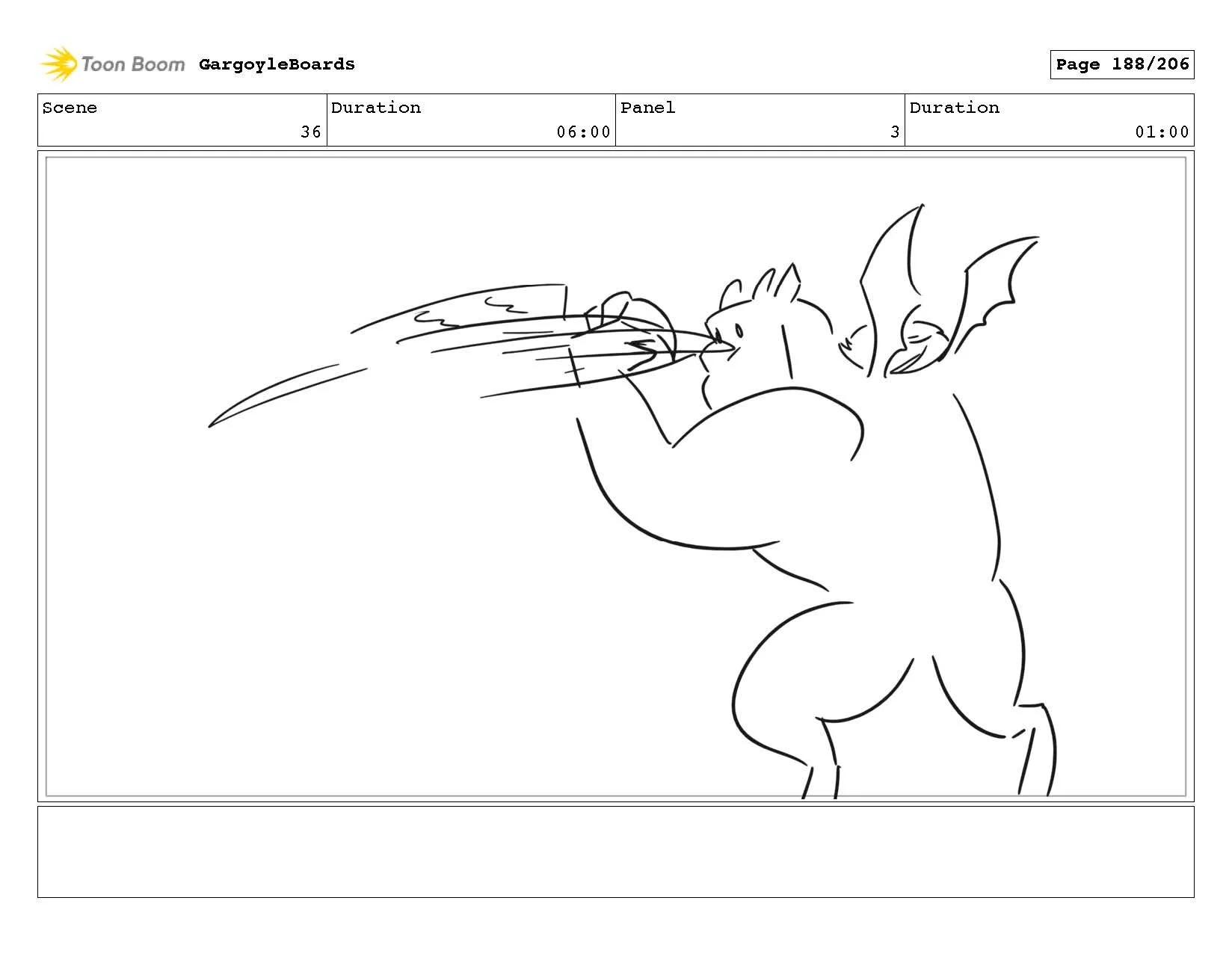Select the Panel label

pyautogui.click(x=647, y=108)
